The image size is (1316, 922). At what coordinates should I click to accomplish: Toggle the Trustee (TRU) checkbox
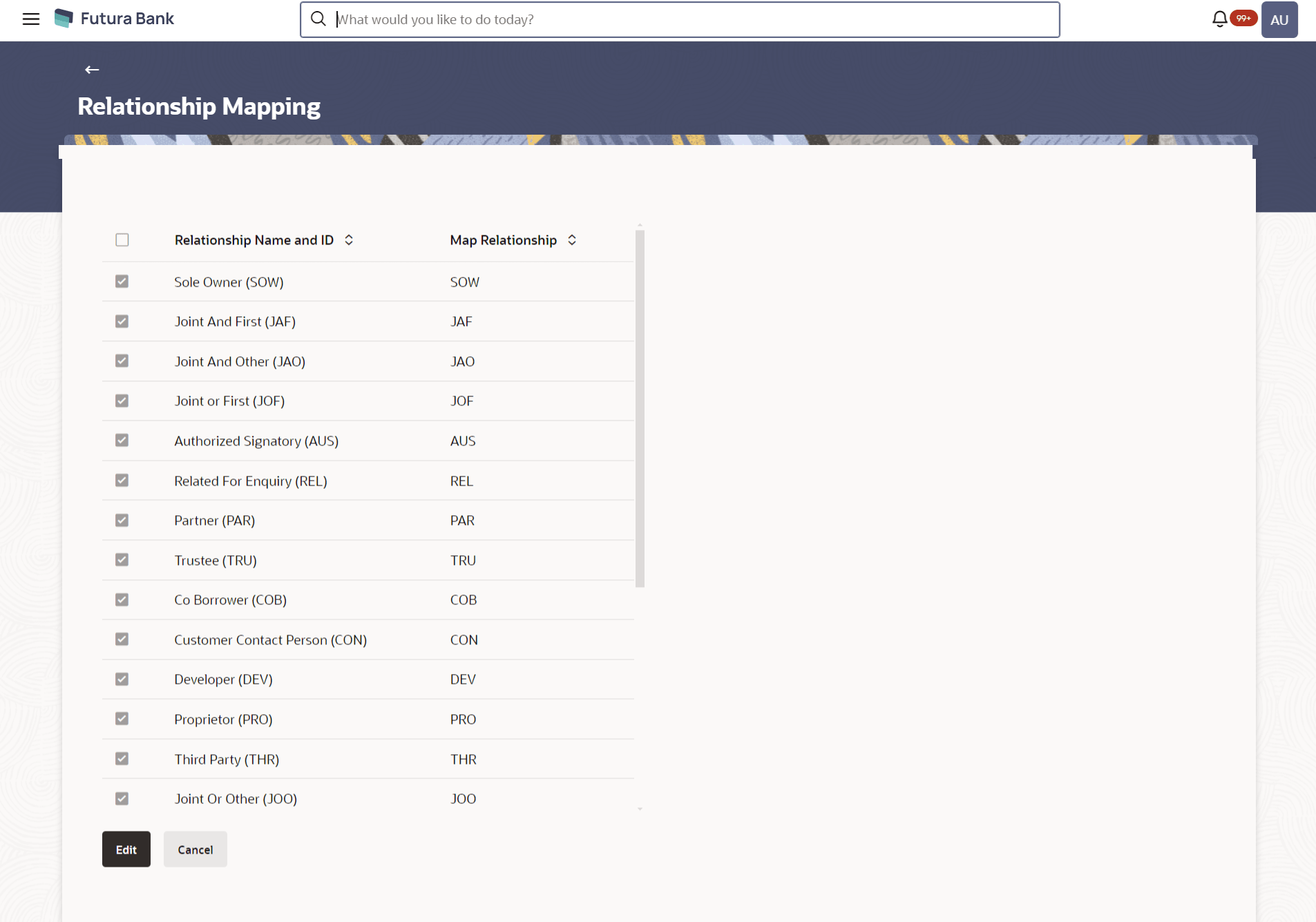click(x=122, y=559)
